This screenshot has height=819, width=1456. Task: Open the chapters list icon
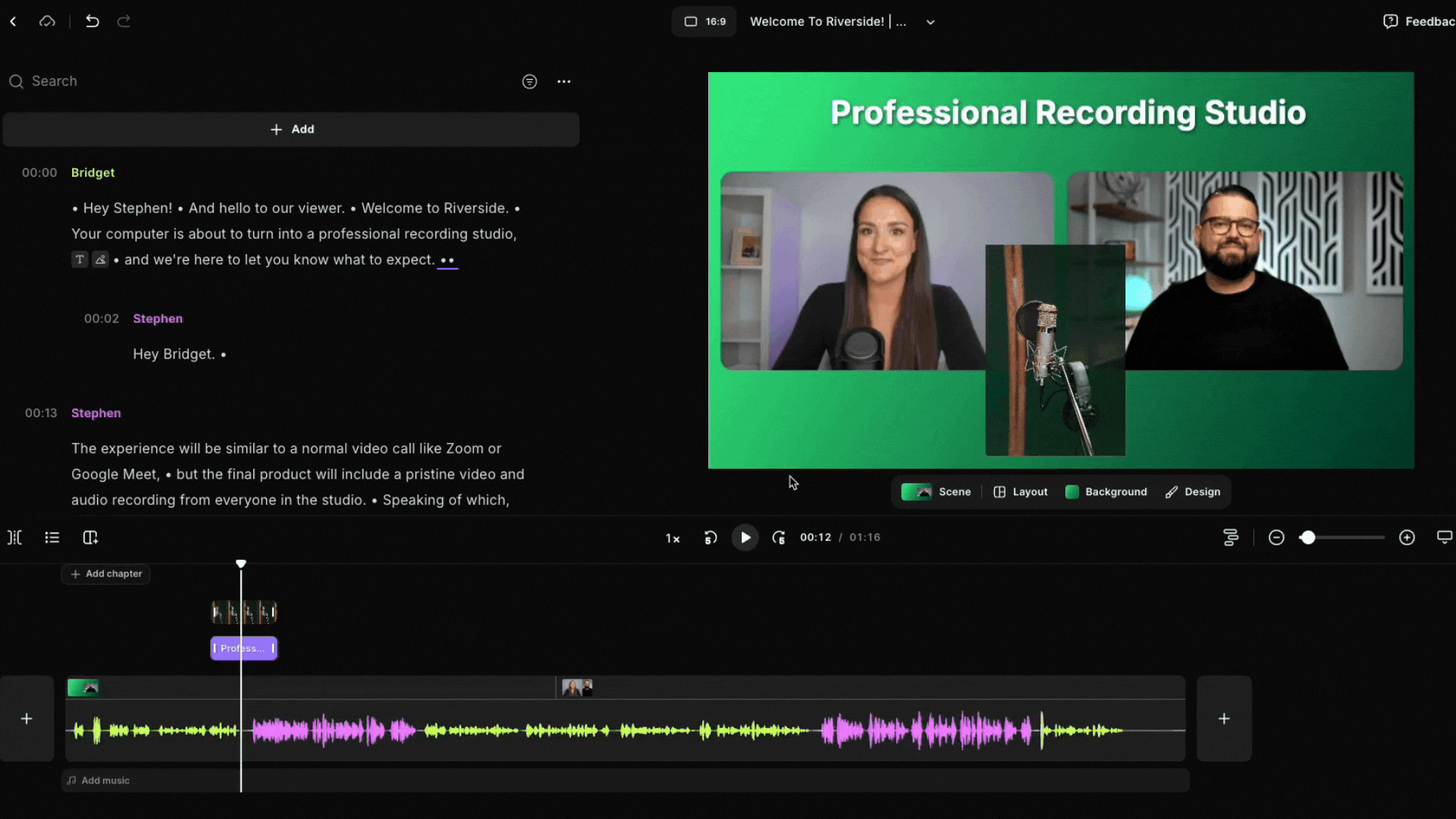(x=52, y=538)
